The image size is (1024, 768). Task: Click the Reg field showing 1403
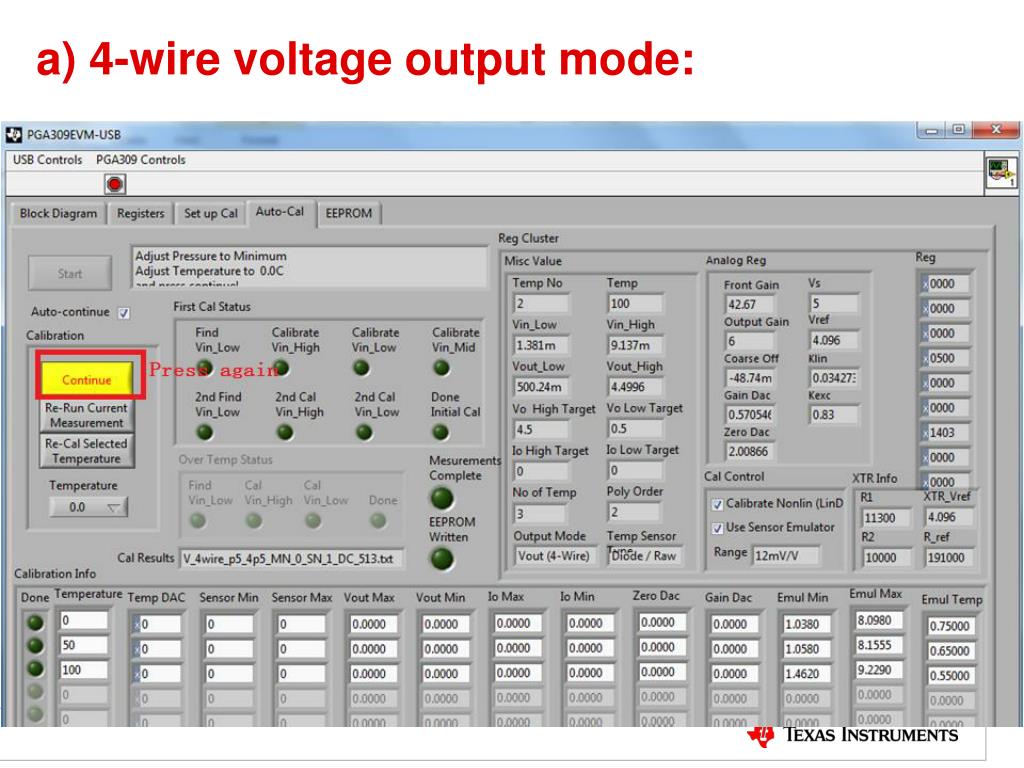tap(946, 432)
